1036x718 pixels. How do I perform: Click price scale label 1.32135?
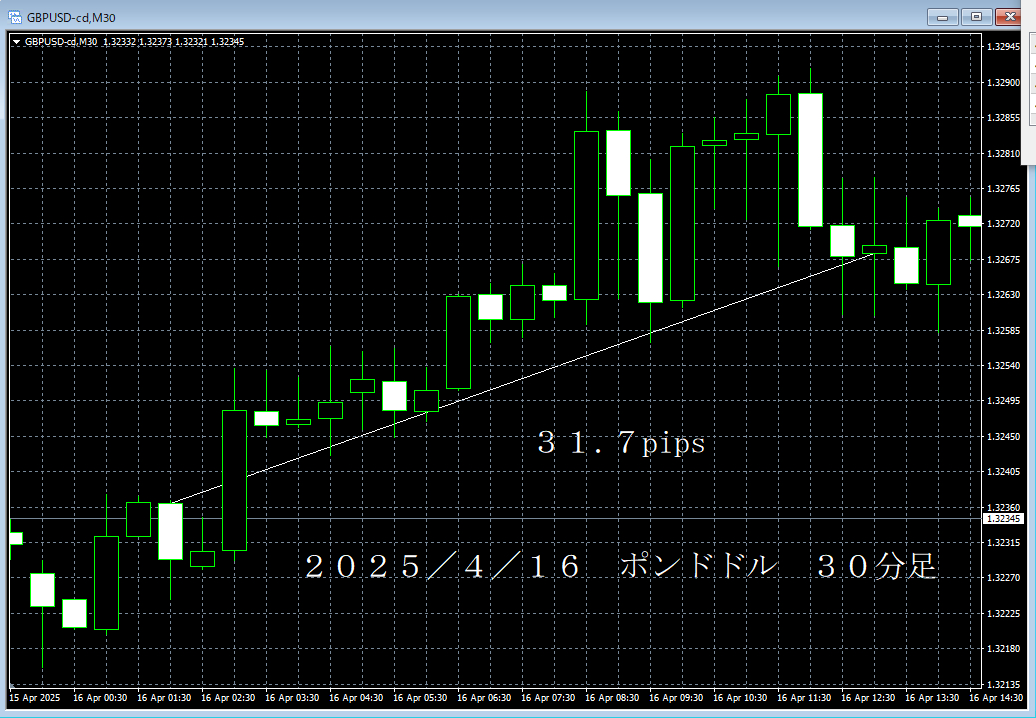(1003, 684)
